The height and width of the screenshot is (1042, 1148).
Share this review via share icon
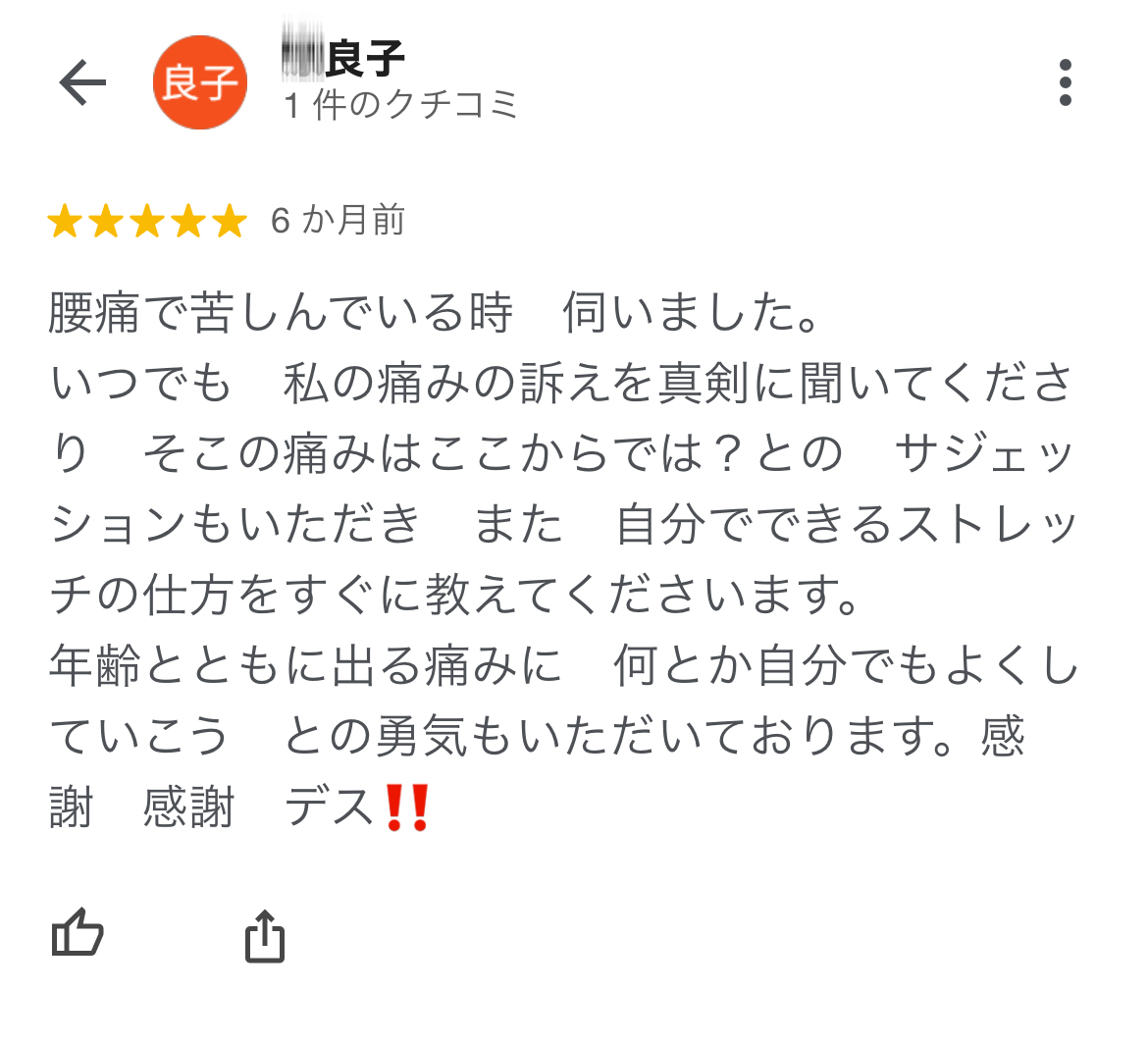pos(264,935)
